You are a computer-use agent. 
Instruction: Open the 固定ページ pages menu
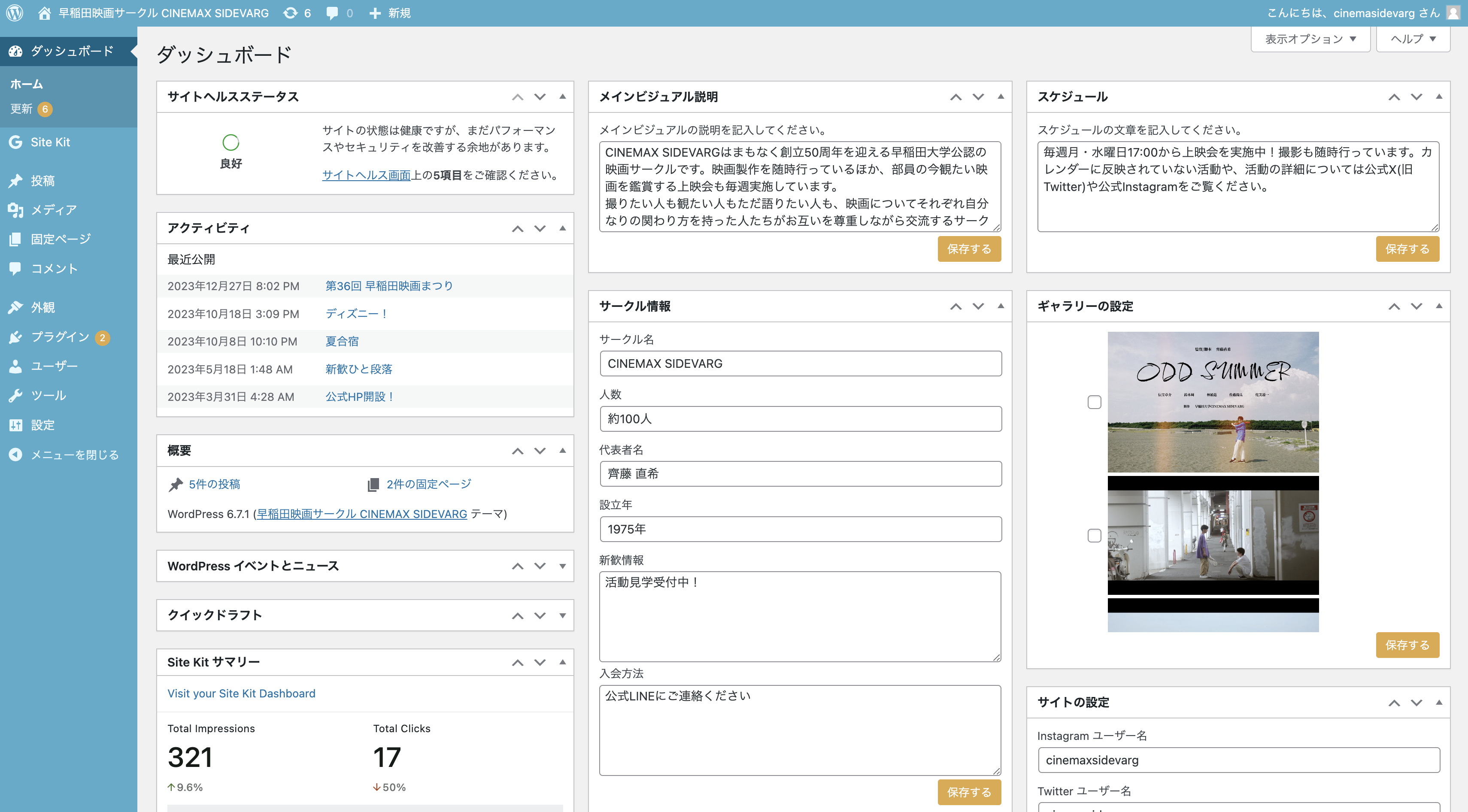pyautogui.click(x=61, y=239)
